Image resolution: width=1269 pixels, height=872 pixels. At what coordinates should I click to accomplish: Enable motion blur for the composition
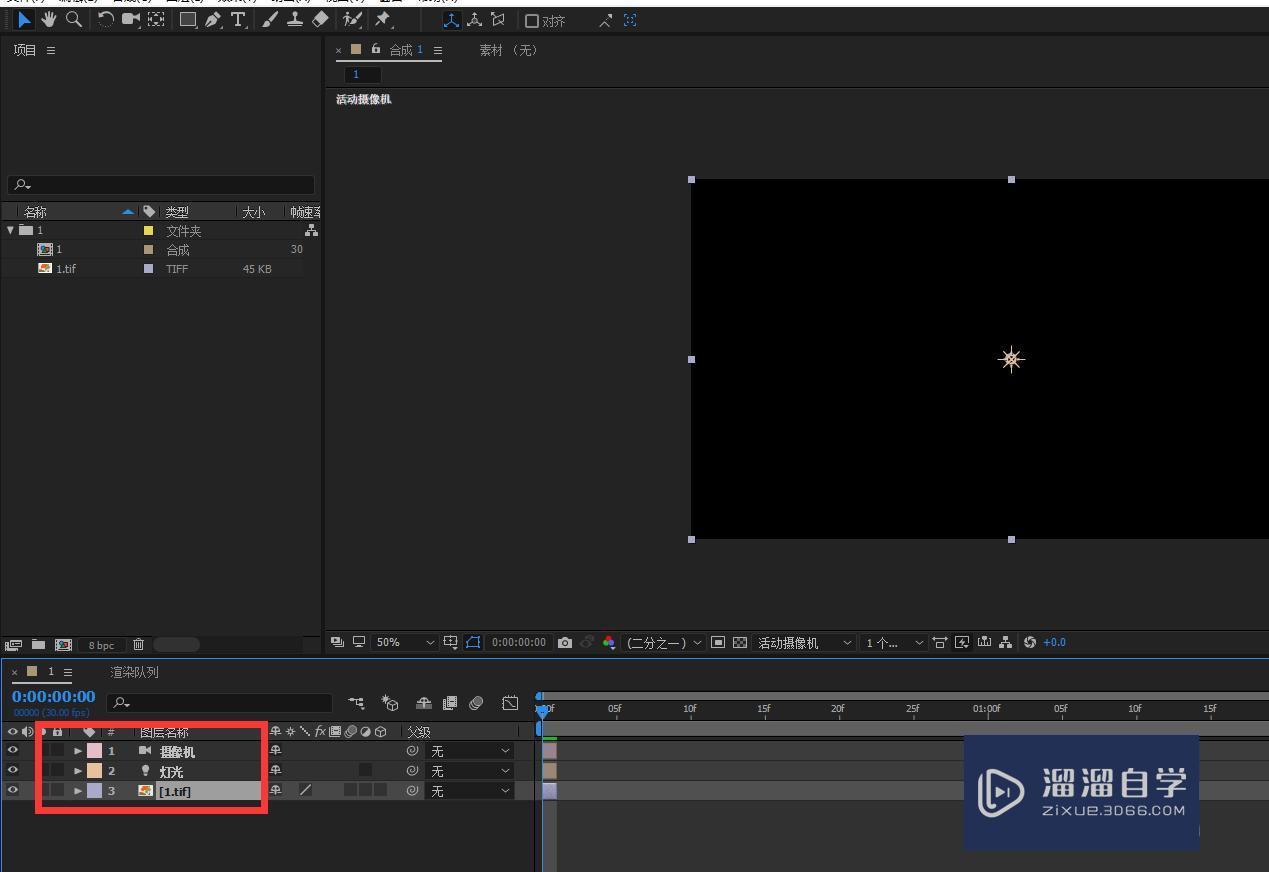477,703
